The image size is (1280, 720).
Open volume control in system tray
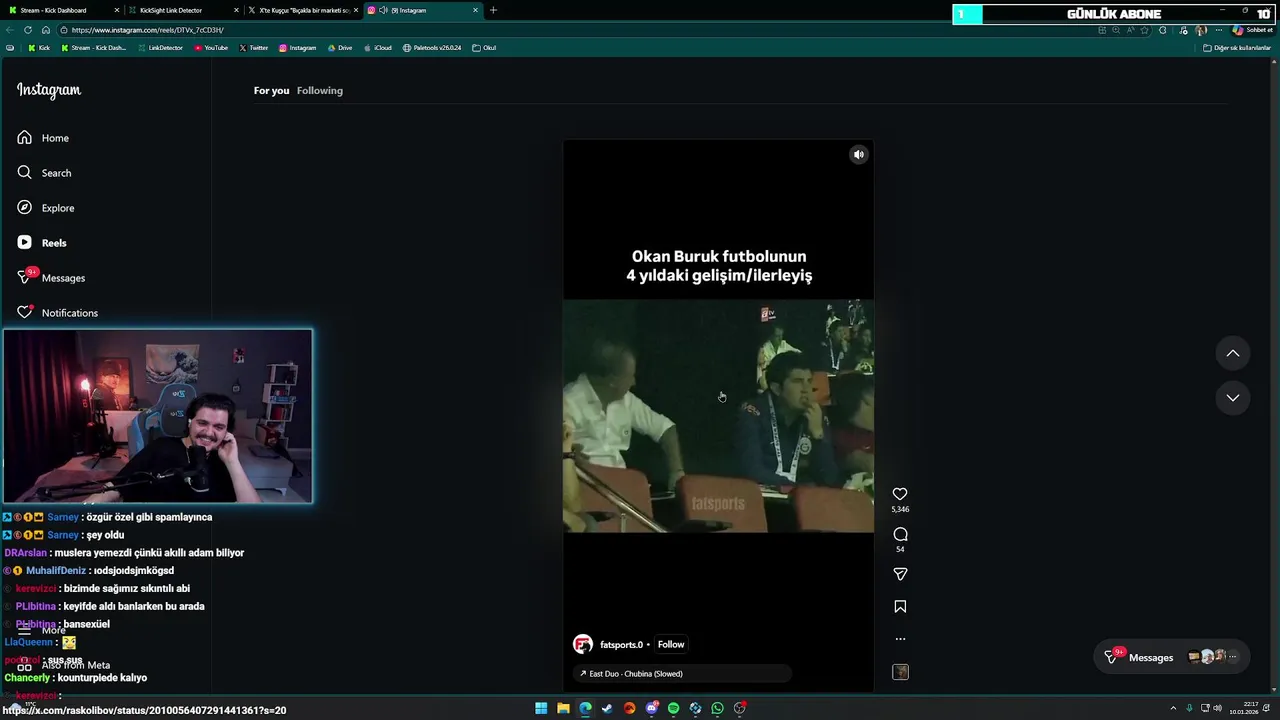coord(1217,708)
